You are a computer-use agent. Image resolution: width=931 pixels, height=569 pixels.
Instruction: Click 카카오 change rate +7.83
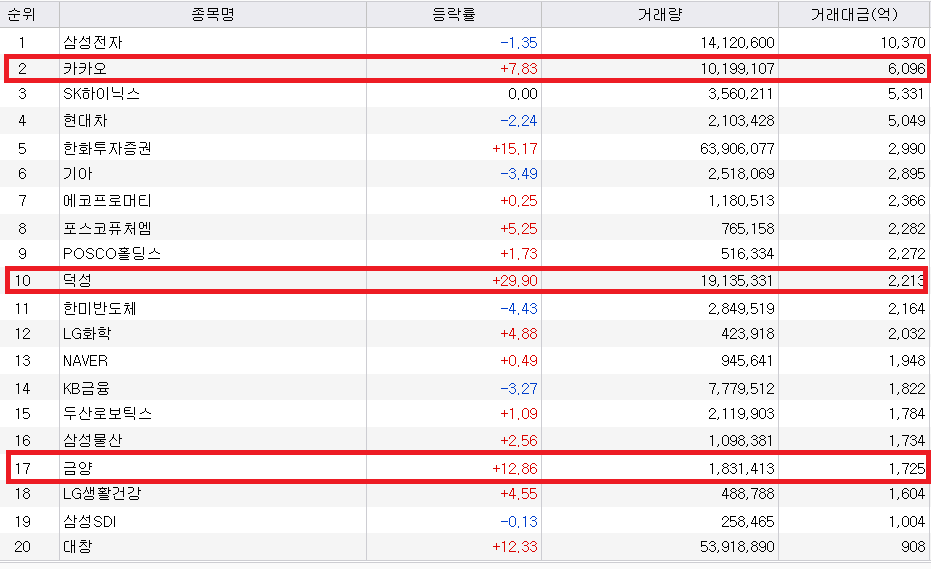tap(518, 68)
